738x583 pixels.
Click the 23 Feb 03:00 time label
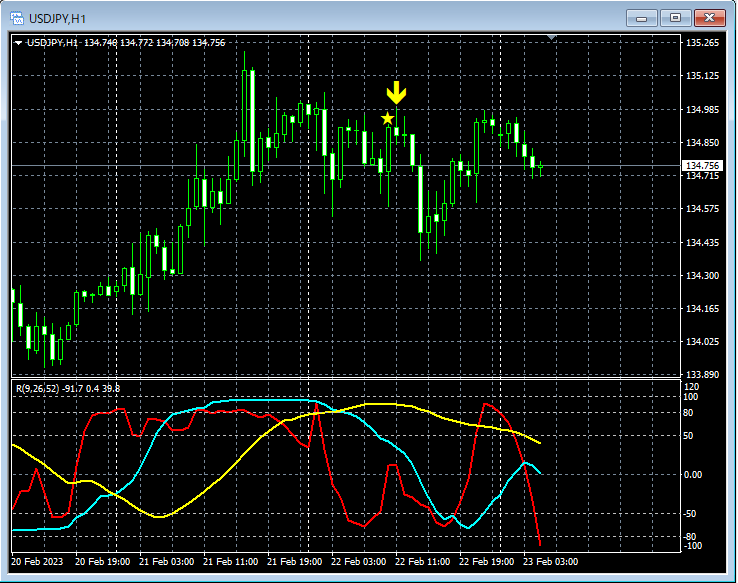click(x=551, y=562)
